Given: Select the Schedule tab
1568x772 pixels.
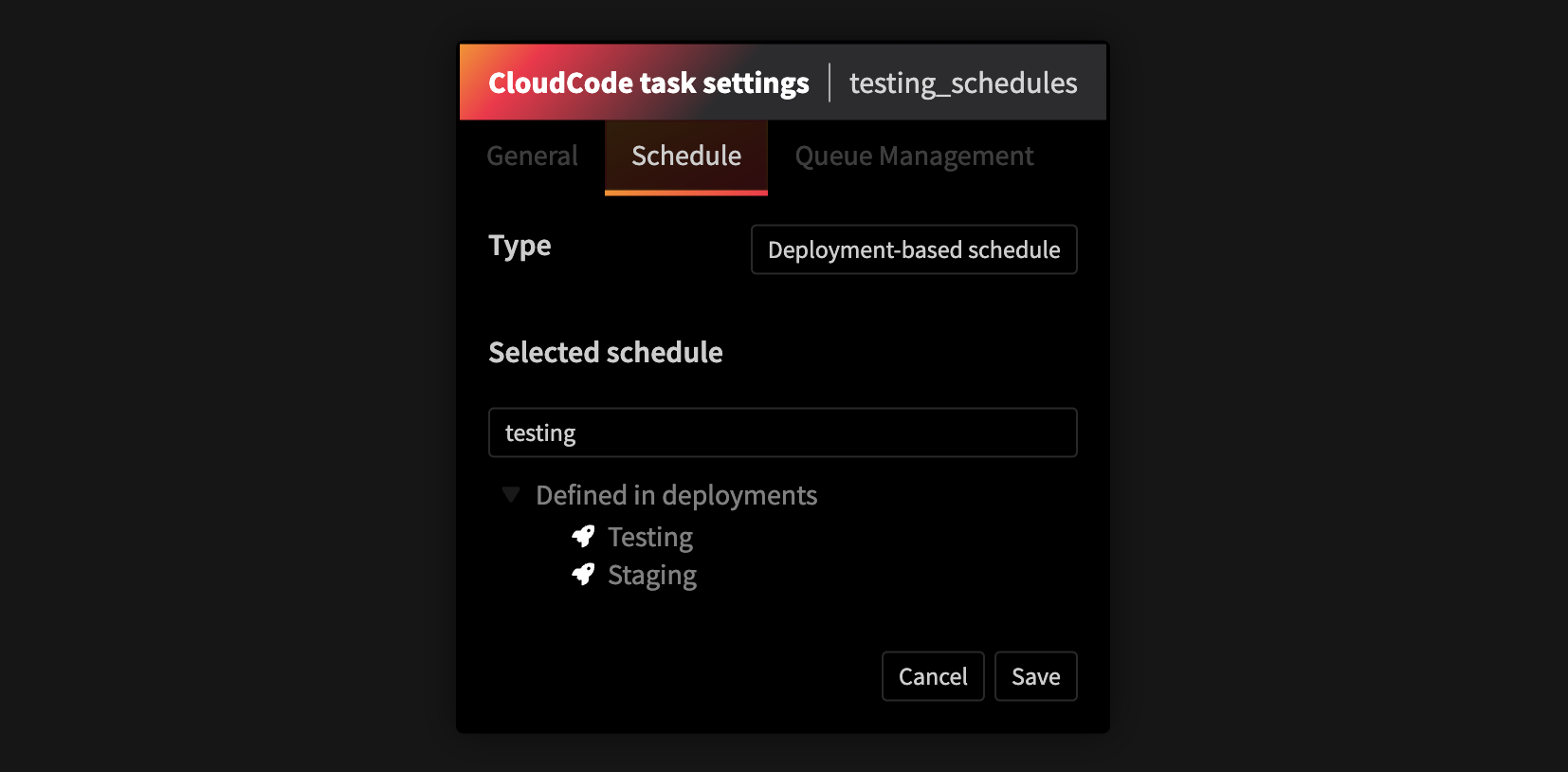Looking at the screenshot, I should tap(686, 156).
